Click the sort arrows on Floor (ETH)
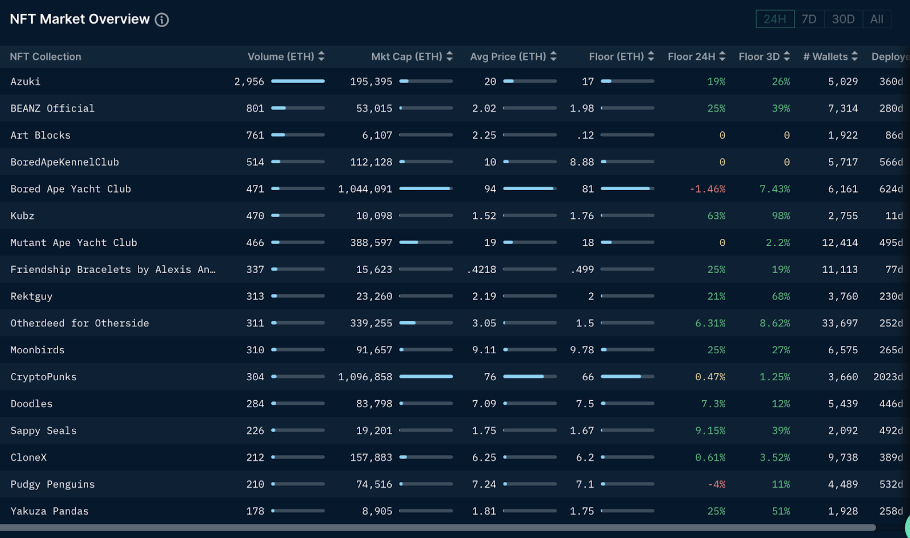910x538 pixels. [x=651, y=57]
